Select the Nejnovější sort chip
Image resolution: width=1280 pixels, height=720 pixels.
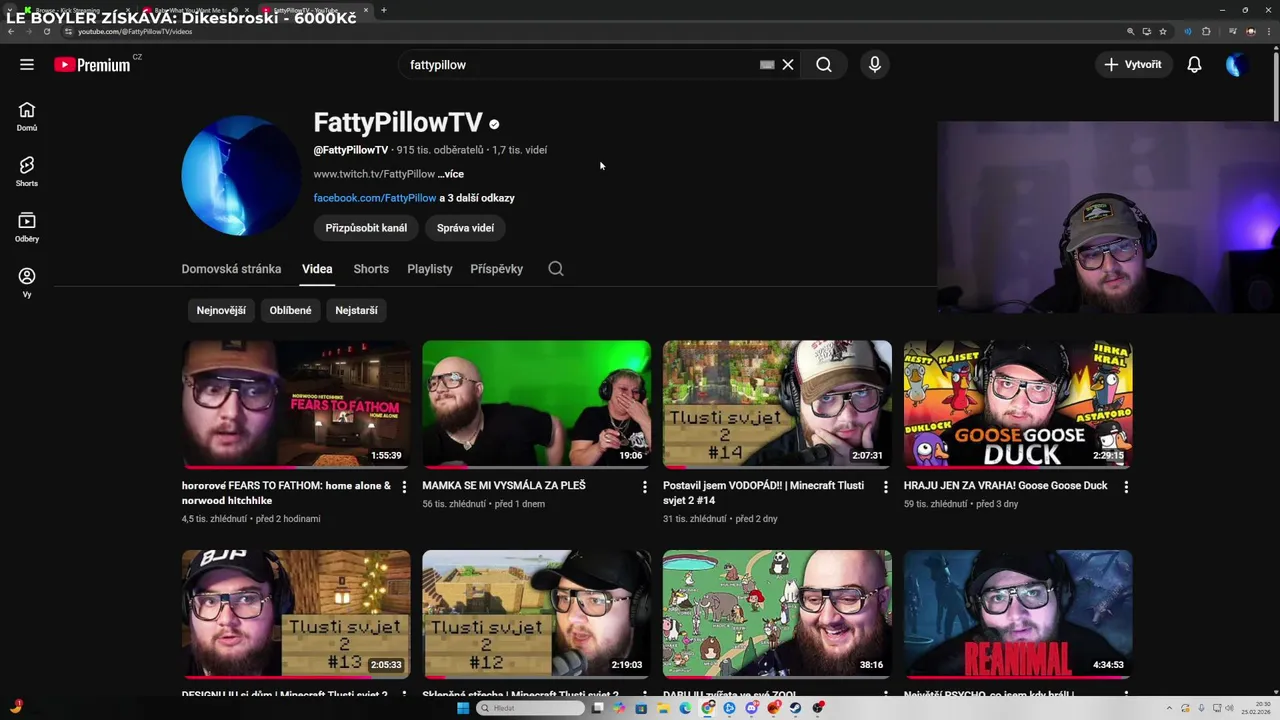(221, 310)
